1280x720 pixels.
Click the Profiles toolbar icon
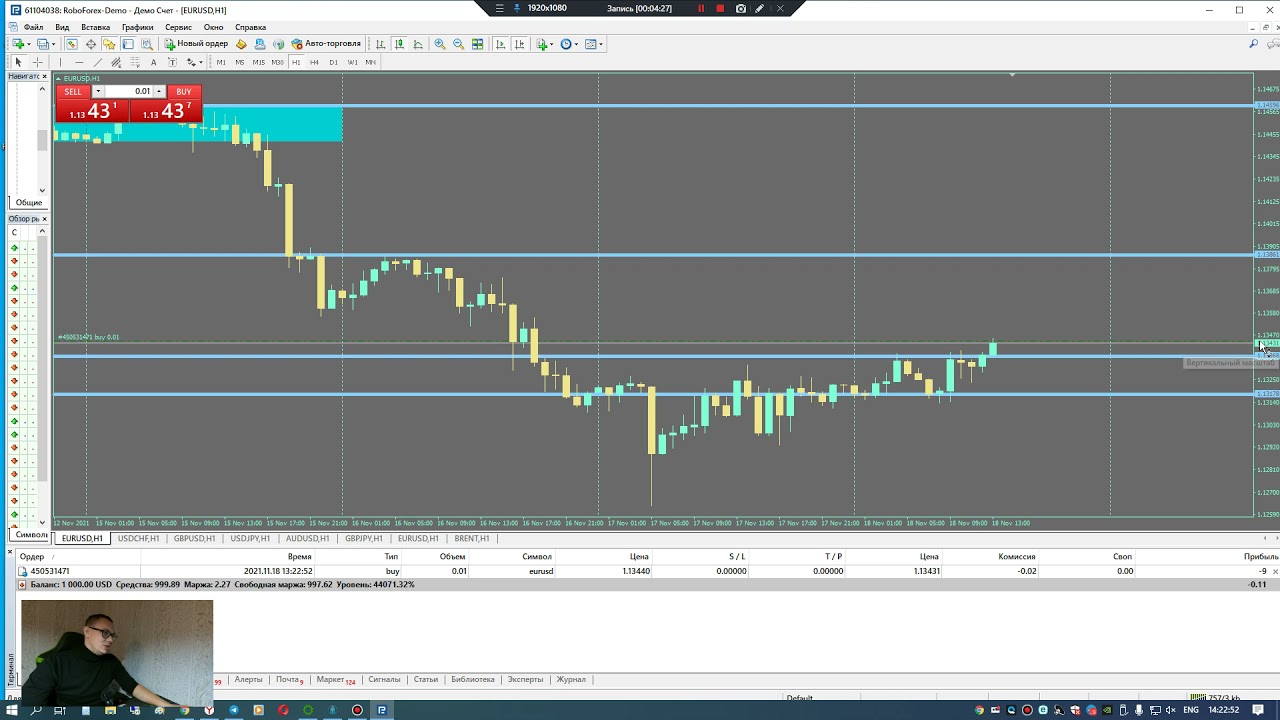tap(43, 44)
